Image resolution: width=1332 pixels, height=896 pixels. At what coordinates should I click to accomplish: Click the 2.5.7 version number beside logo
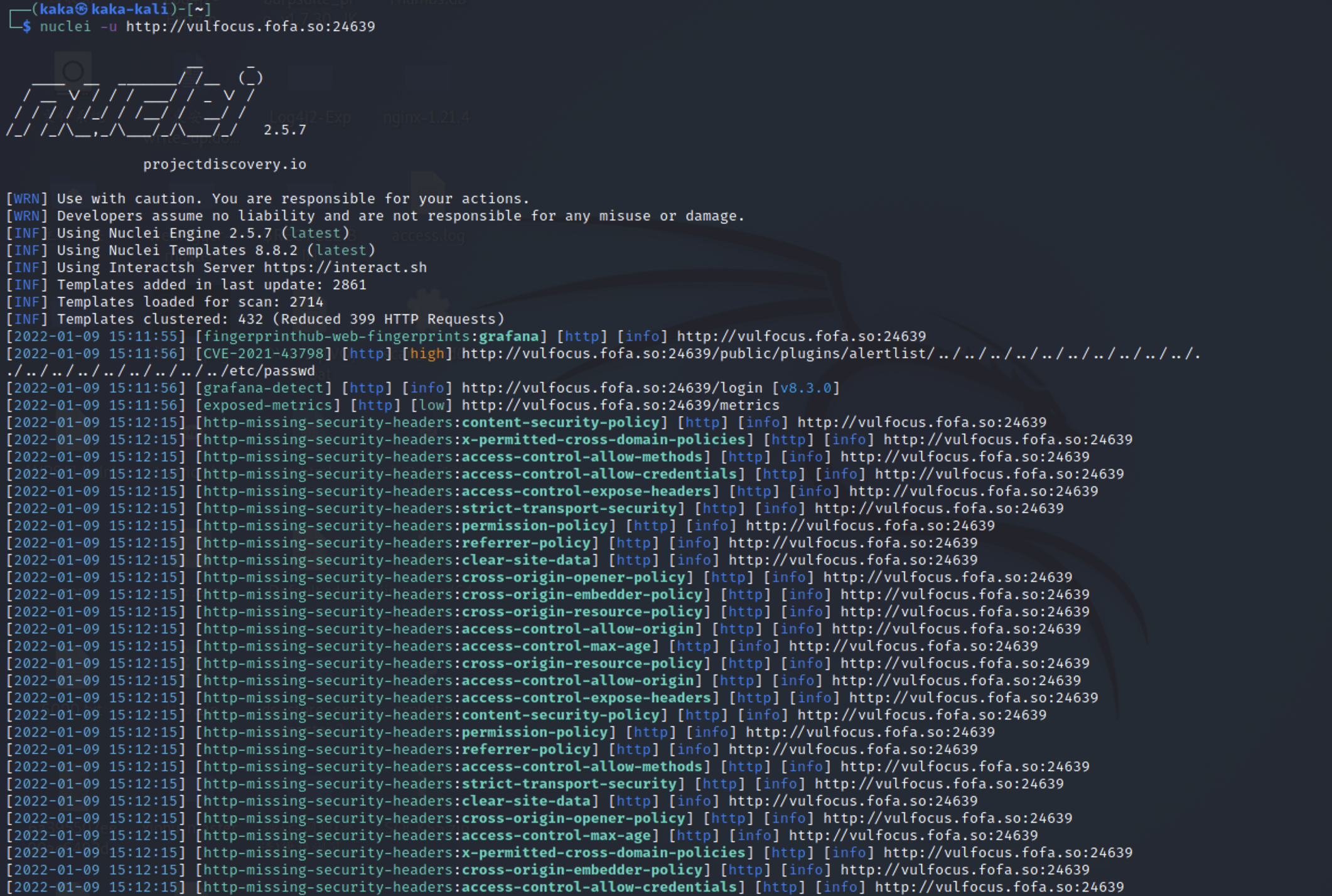coord(284,130)
